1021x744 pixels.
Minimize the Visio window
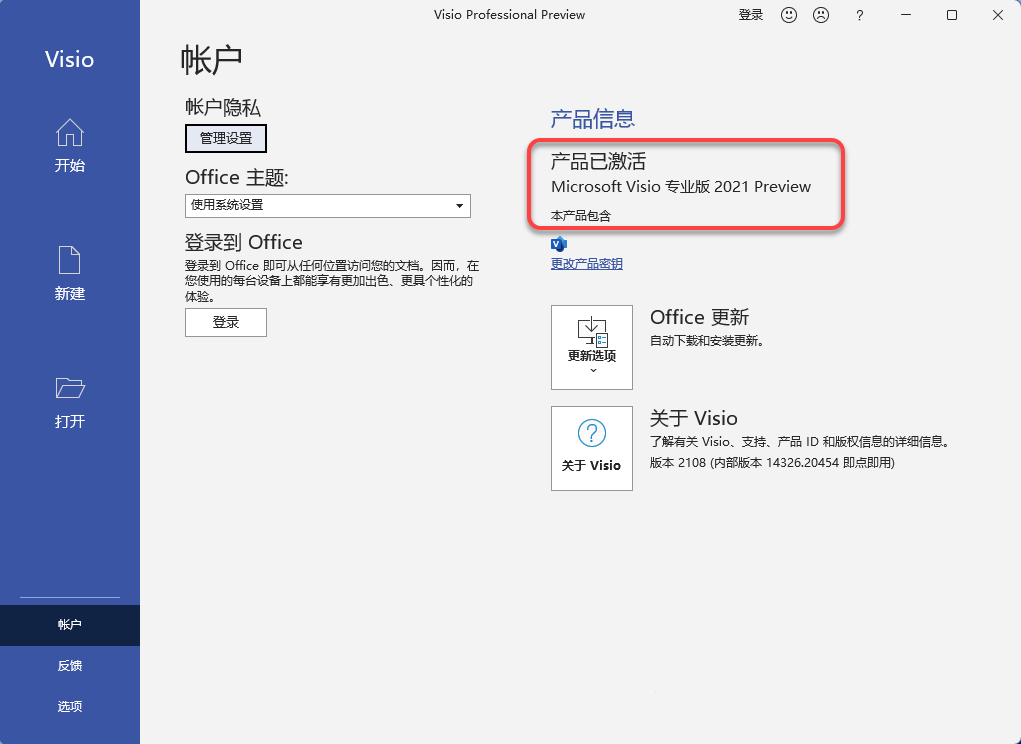pos(906,15)
